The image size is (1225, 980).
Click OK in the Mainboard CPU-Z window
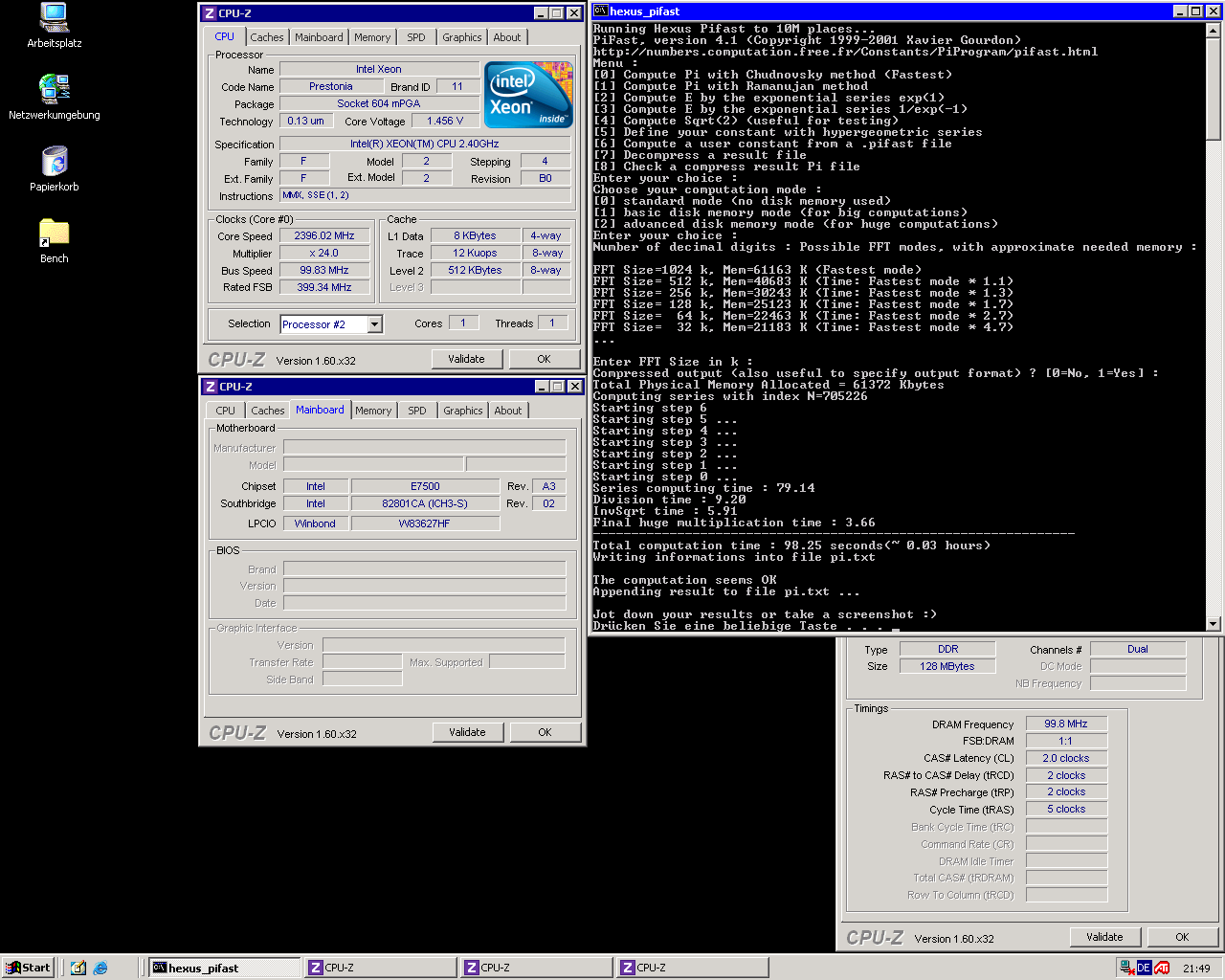[545, 732]
